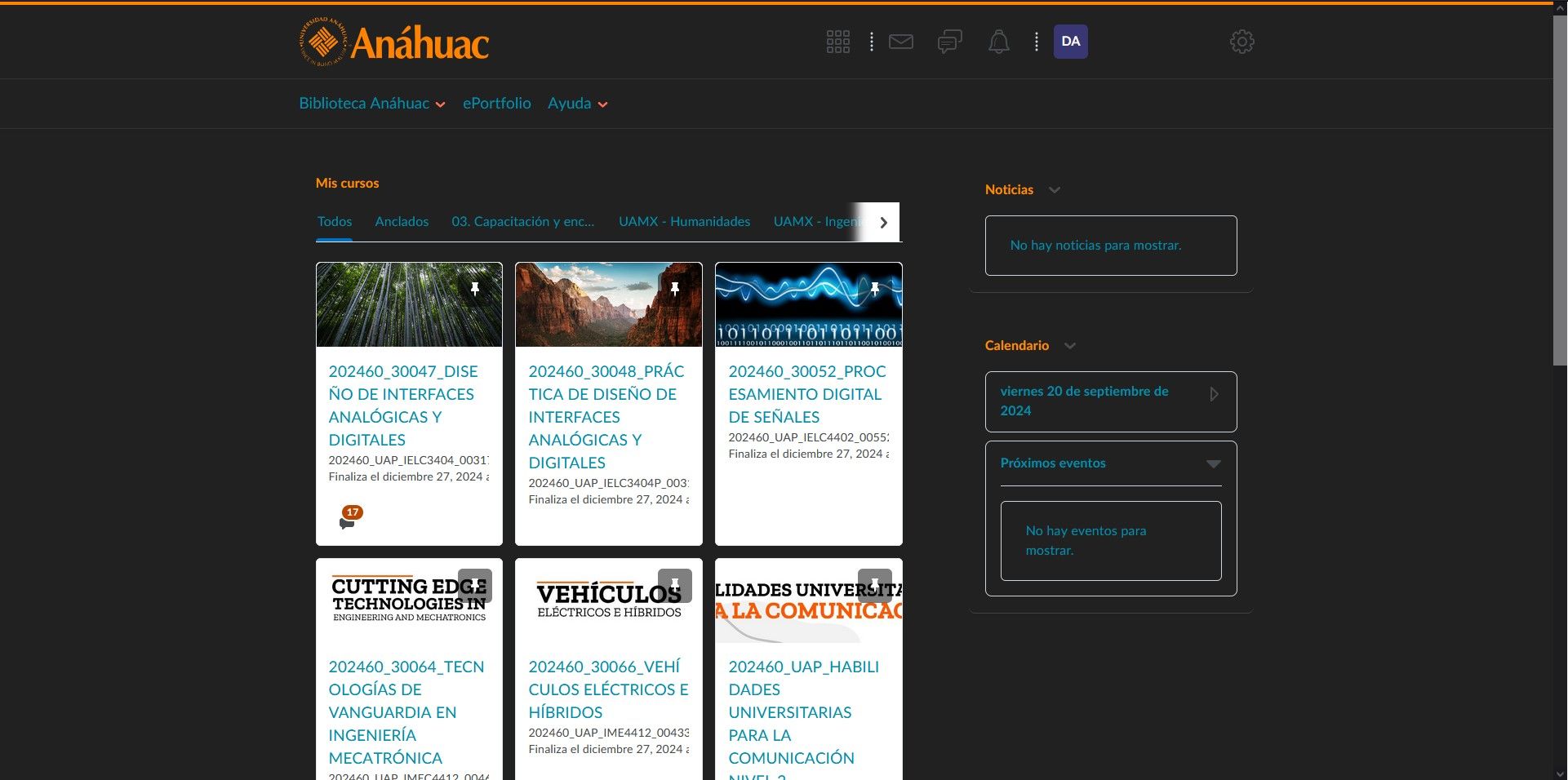The height and width of the screenshot is (780, 1568).
Task: Click the Noticias heading
Action: pyautogui.click(x=1009, y=189)
